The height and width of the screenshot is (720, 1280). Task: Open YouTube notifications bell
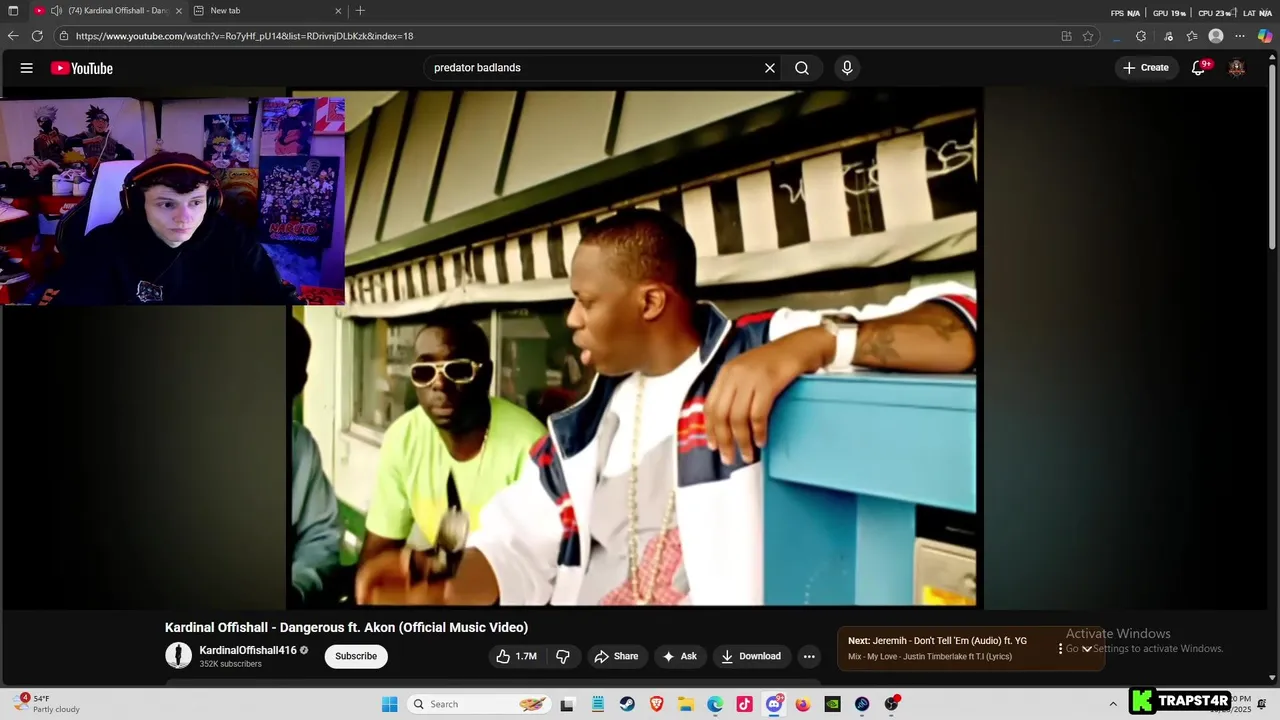point(1199,68)
